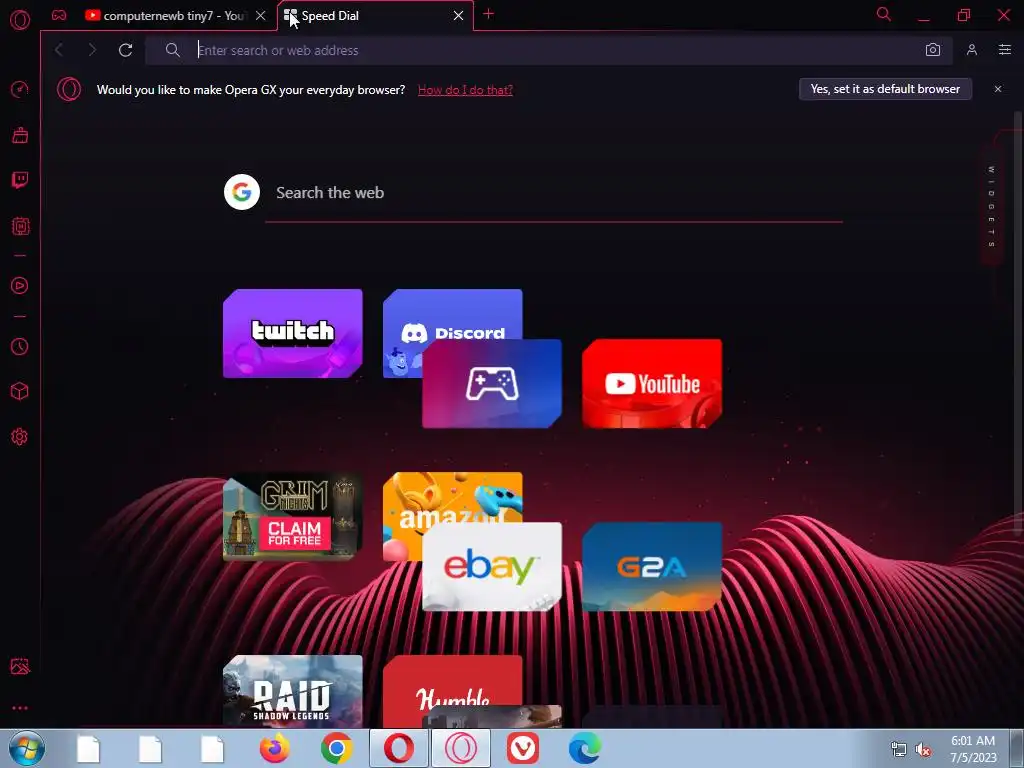The width and height of the screenshot is (1024, 768).
Task: Click 'Yes, set it as default browser'
Action: 885,89
